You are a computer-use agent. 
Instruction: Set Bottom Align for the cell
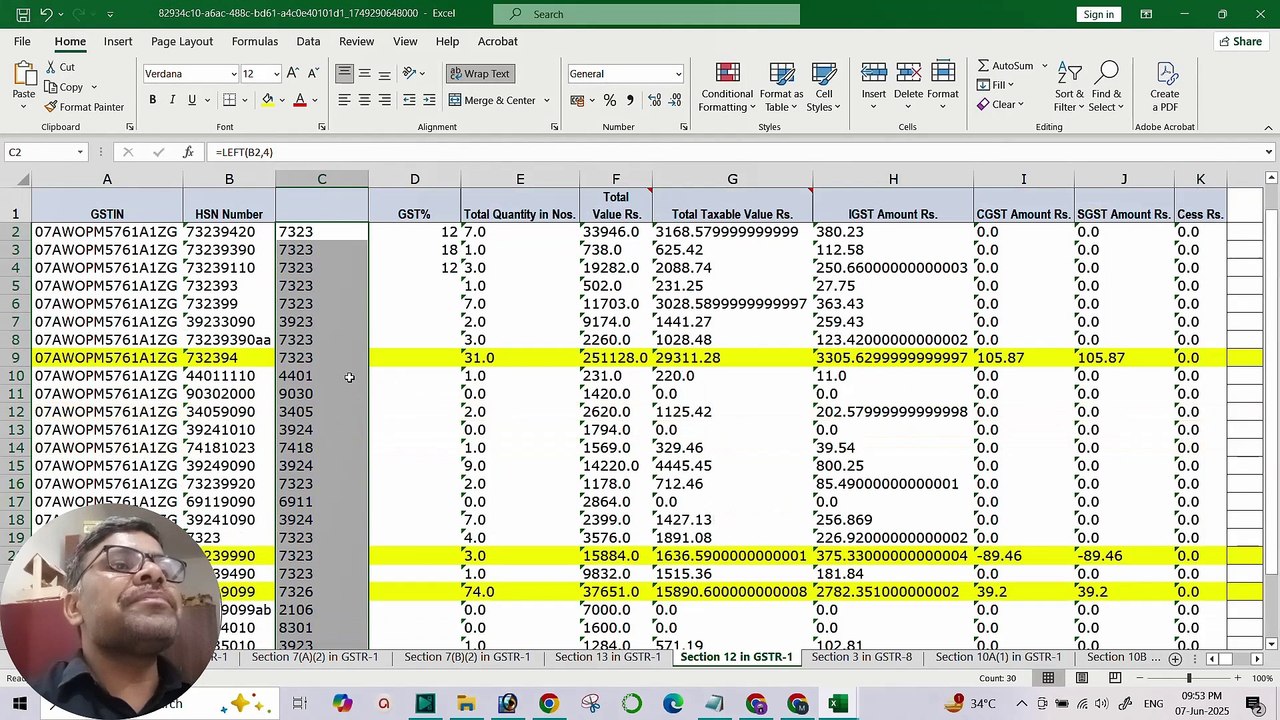click(384, 74)
